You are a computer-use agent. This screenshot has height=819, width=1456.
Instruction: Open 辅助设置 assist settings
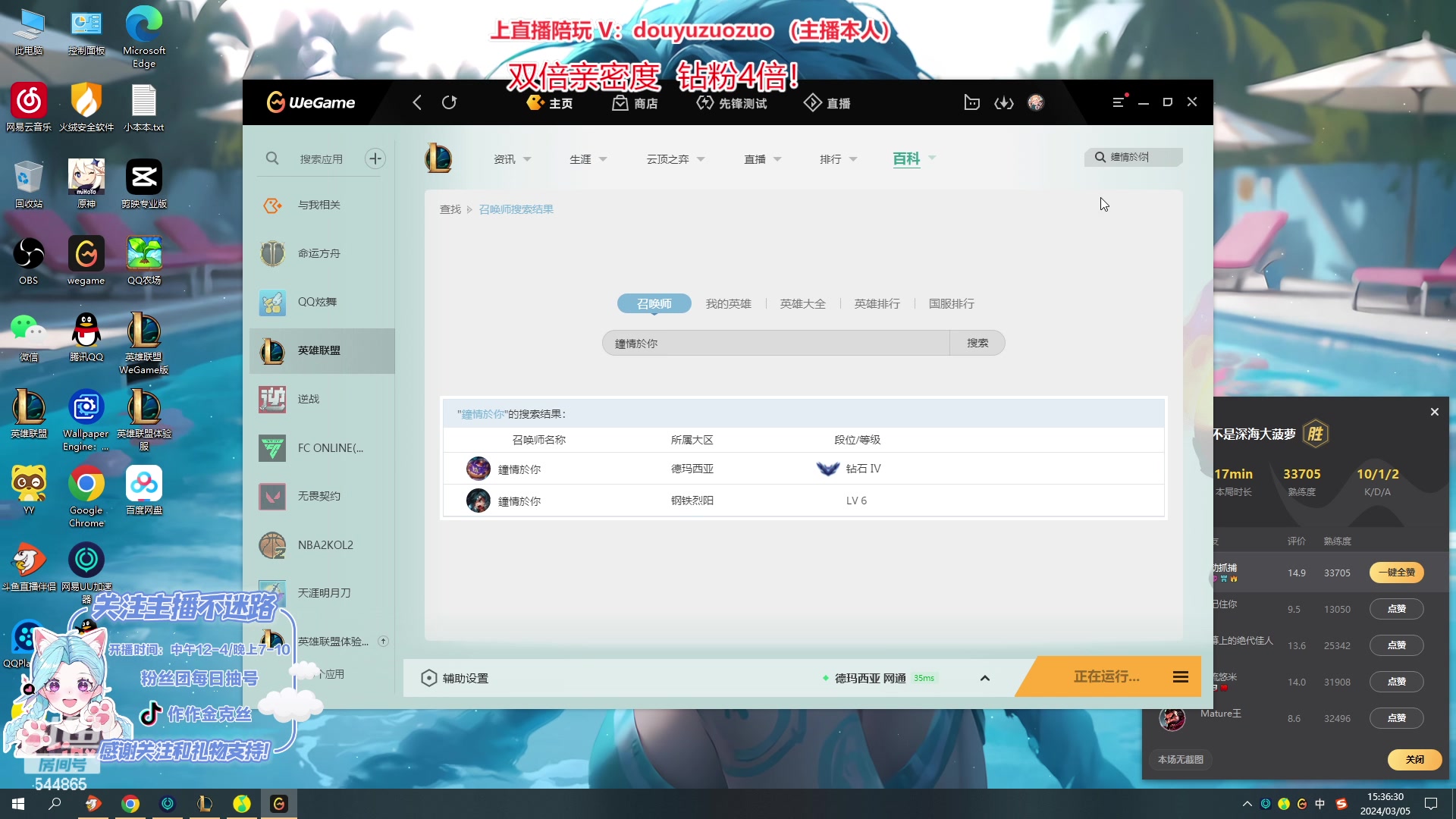pyautogui.click(x=455, y=678)
